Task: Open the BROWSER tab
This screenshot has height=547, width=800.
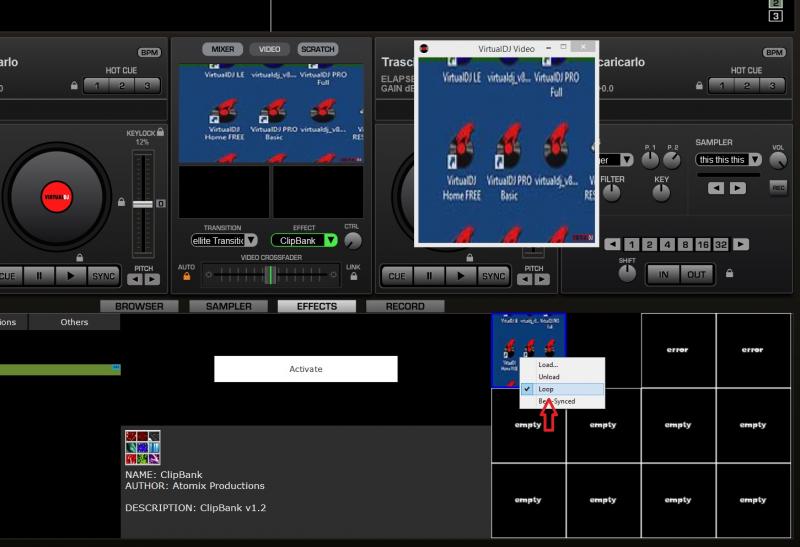Action: tap(139, 306)
